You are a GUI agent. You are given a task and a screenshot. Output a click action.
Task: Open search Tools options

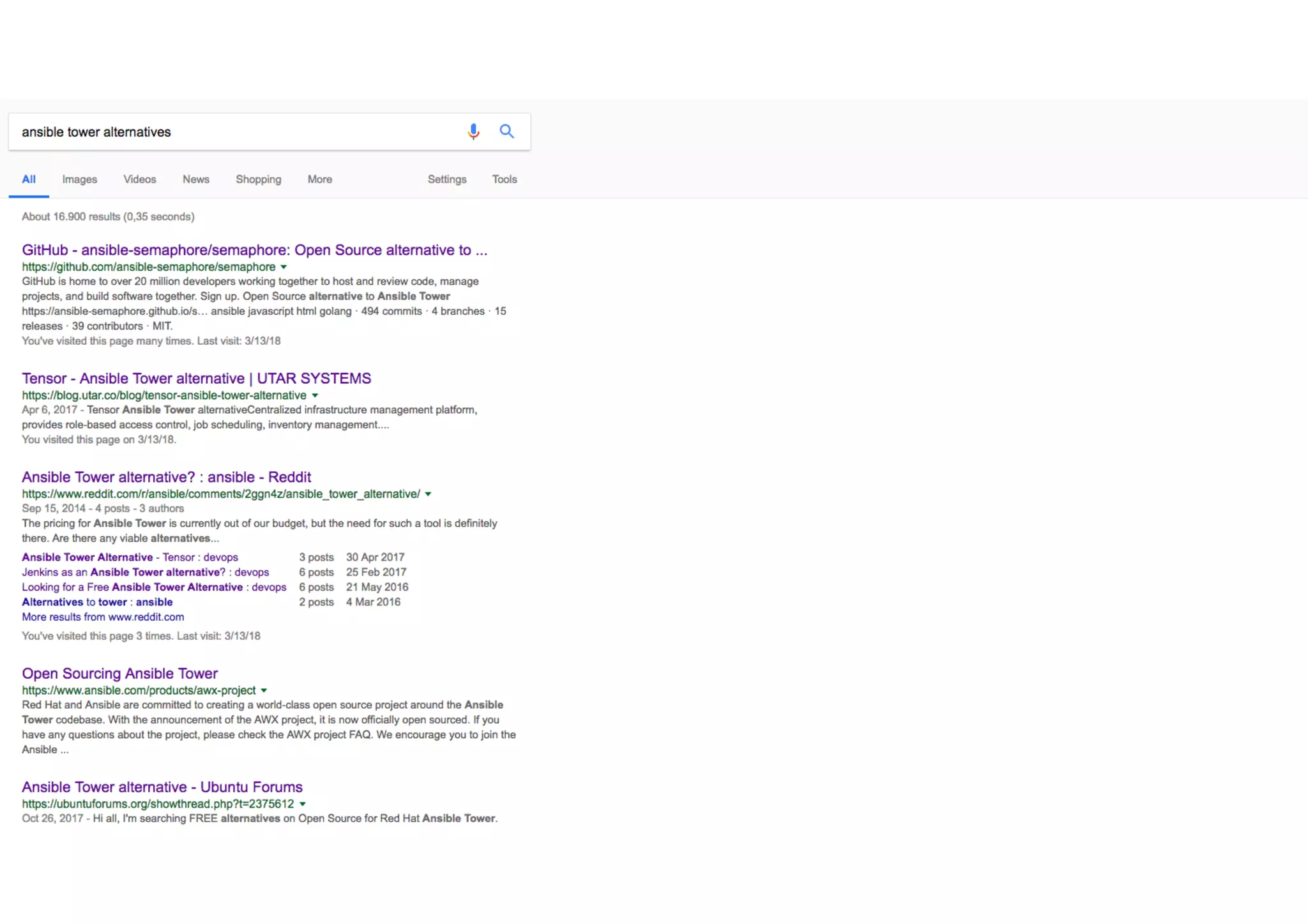coord(504,179)
